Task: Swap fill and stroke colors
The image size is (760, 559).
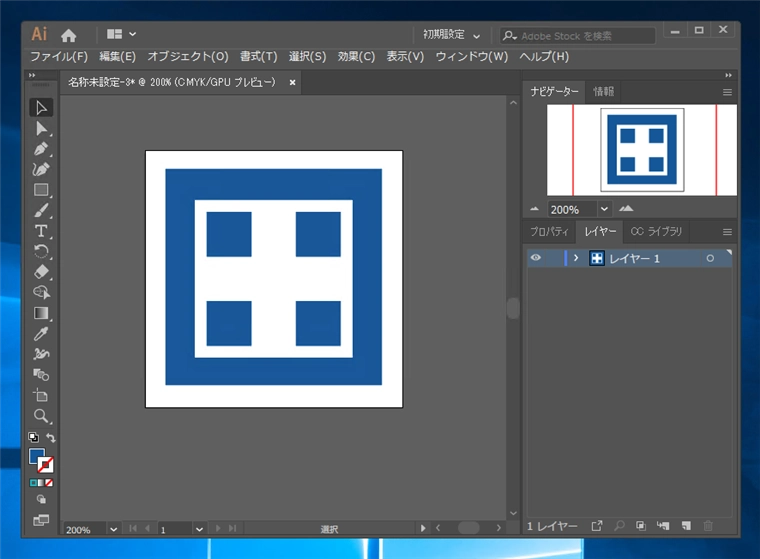Action: tap(51, 438)
